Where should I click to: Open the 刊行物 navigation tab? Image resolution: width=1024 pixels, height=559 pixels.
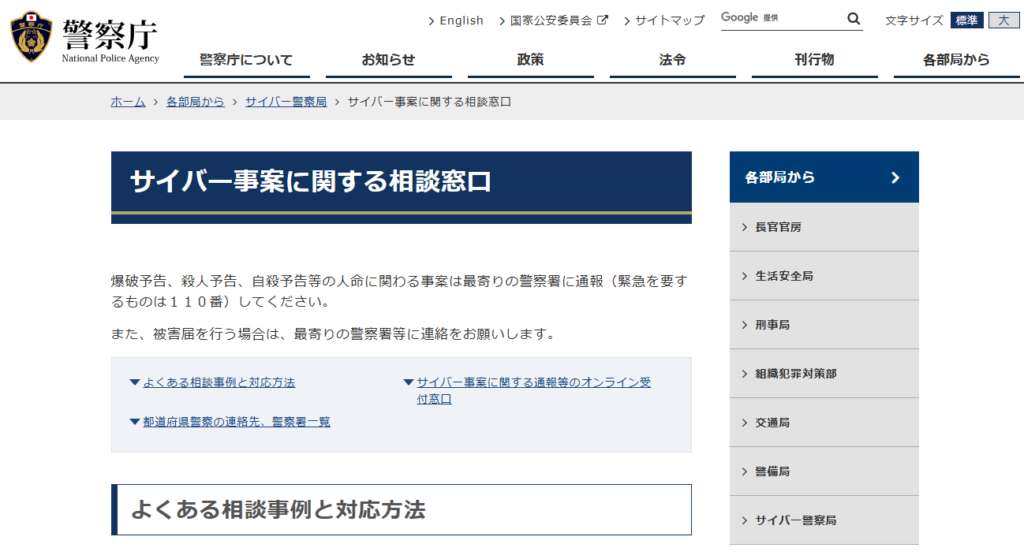[x=814, y=60]
